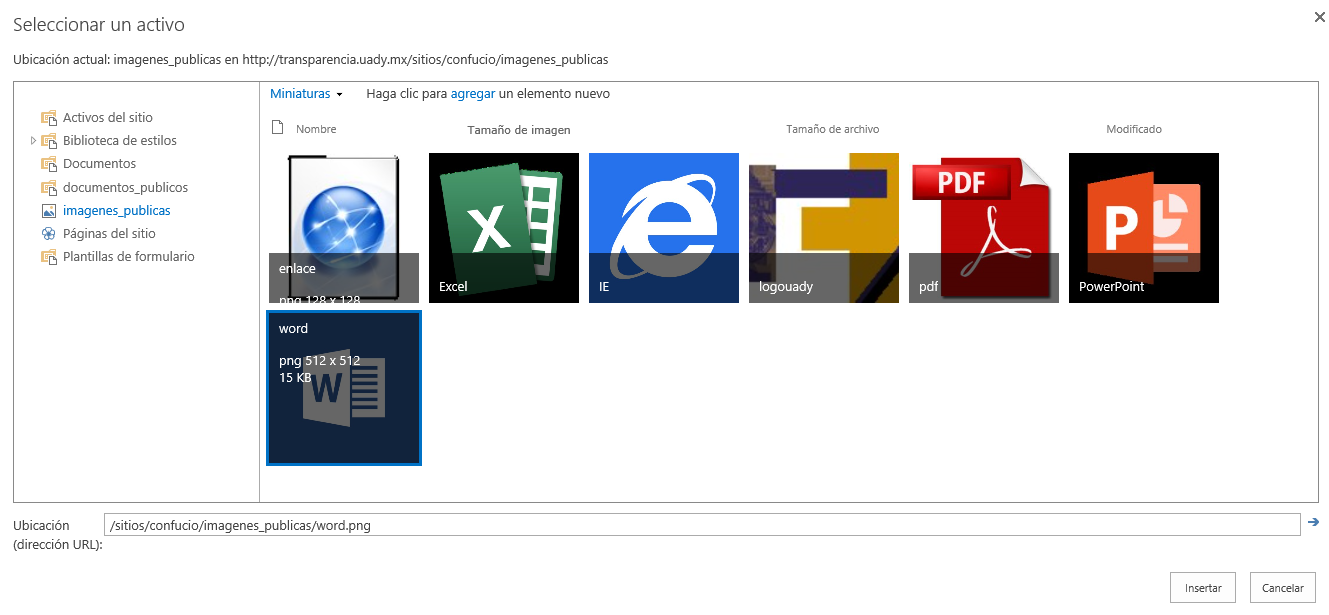Open Páginas del sitio library
The height and width of the screenshot is (615, 1329).
pos(109,234)
